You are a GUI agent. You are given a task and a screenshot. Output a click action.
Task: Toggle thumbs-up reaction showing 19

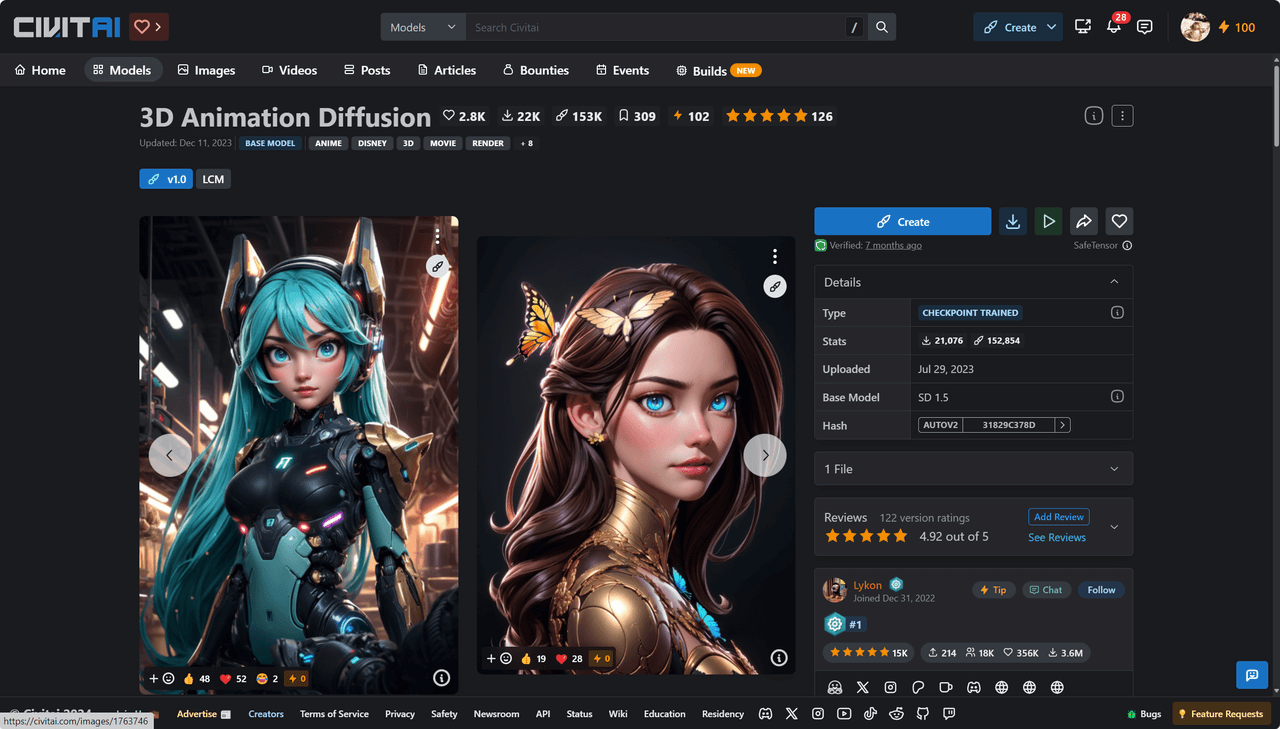click(x=533, y=659)
